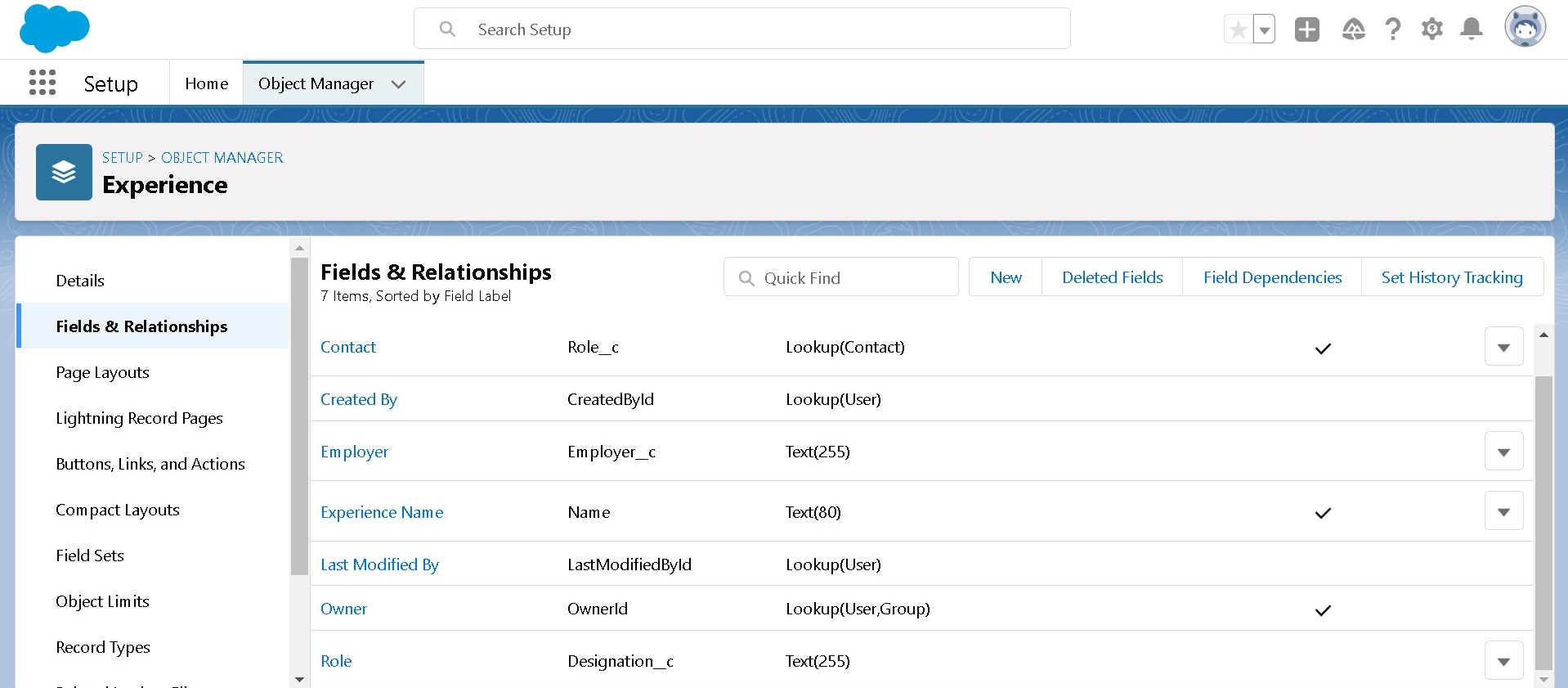Click the Lookup(User,Group) data type cell

pos(858,609)
